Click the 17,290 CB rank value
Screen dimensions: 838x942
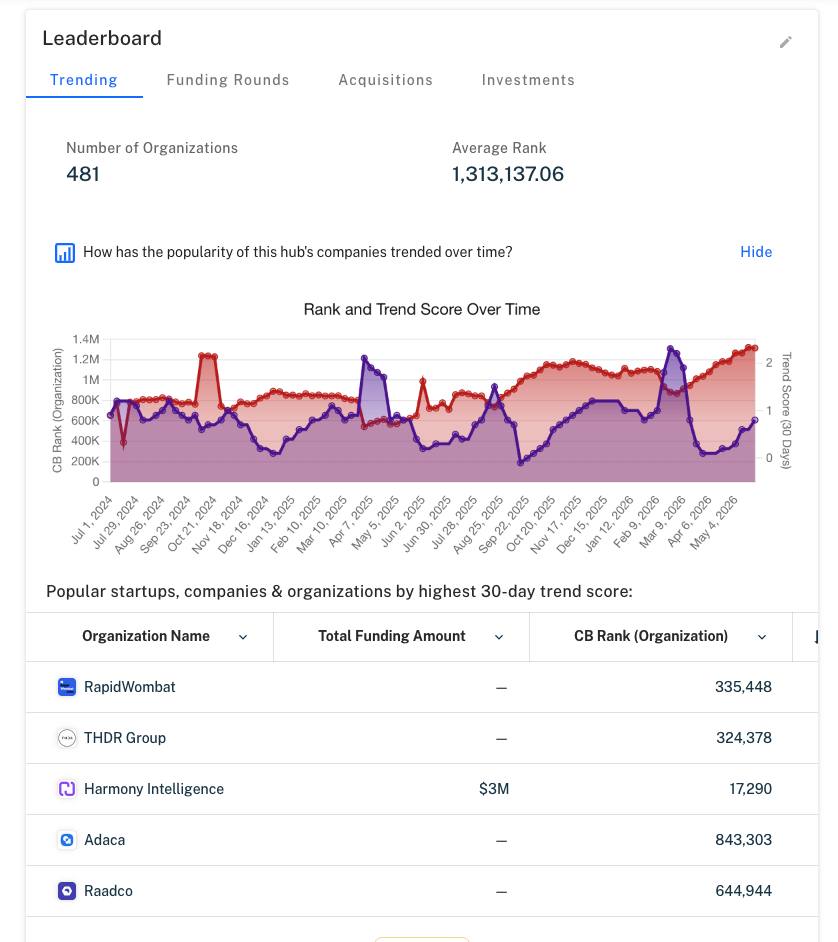750,789
